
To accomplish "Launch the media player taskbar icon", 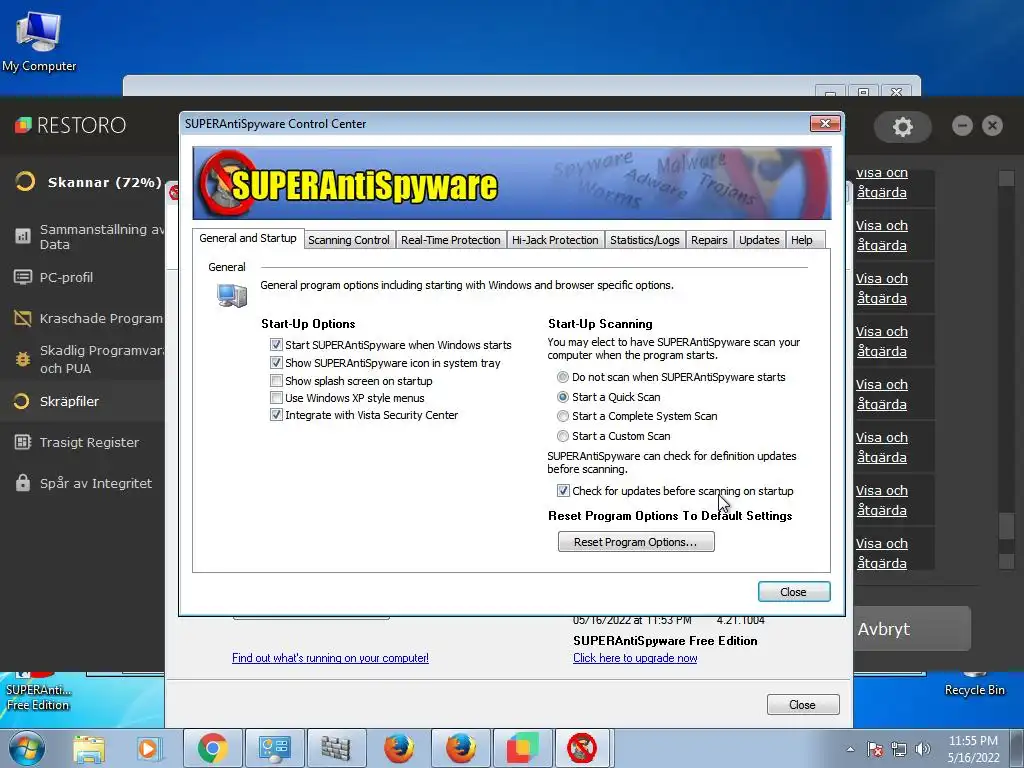I will [148, 748].
